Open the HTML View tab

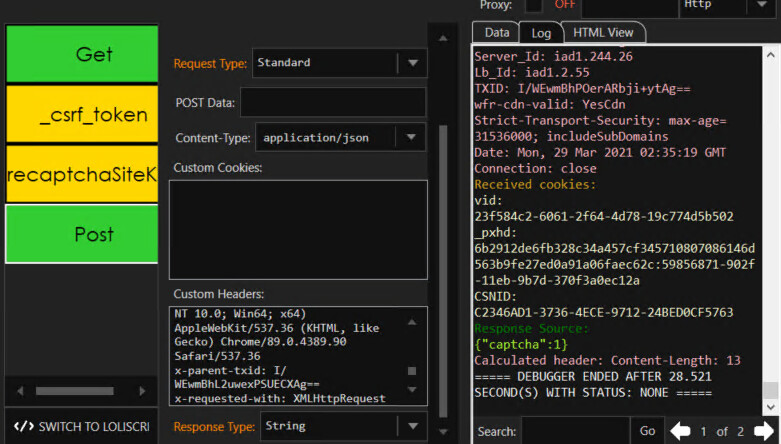603,33
